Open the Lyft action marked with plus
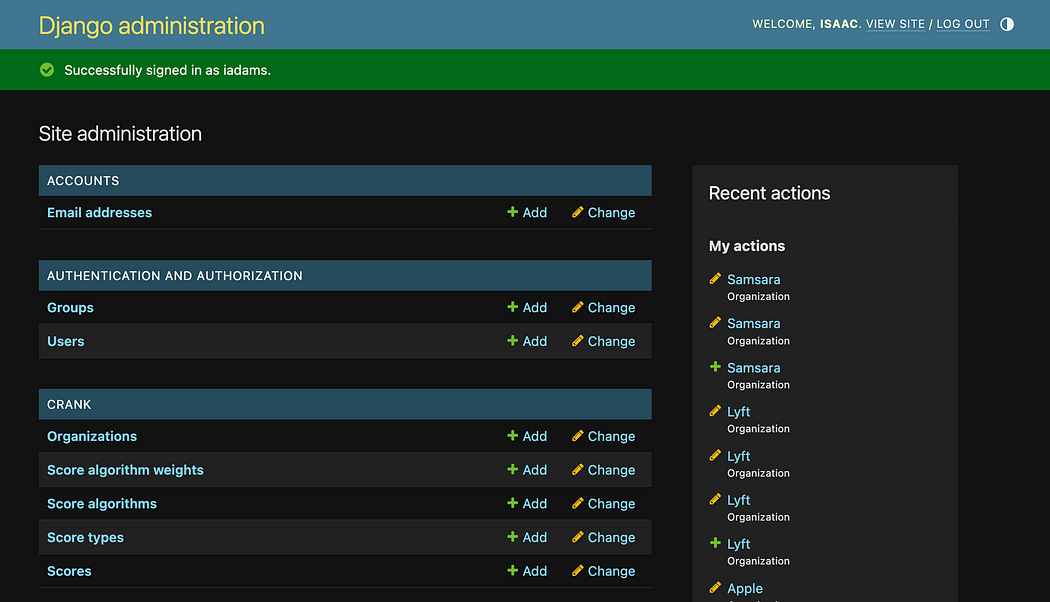The height and width of the screenshot is (602, 1050). (739, 544)
